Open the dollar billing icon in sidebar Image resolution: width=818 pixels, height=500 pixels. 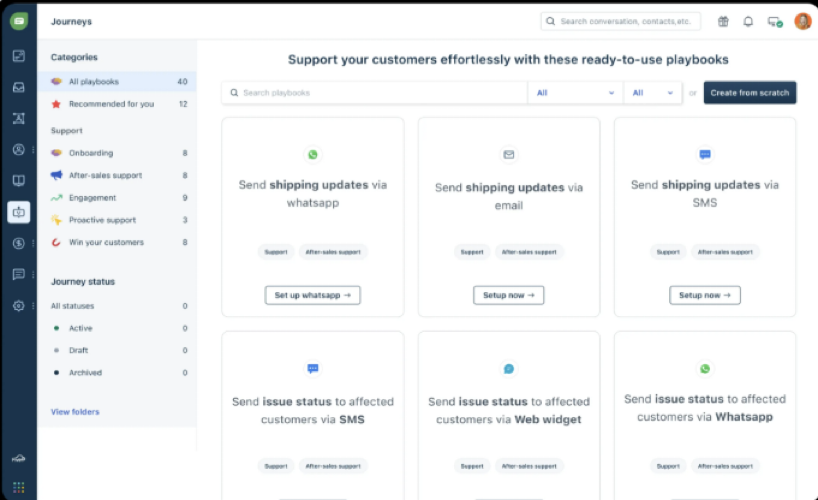[x=19, y=243]
